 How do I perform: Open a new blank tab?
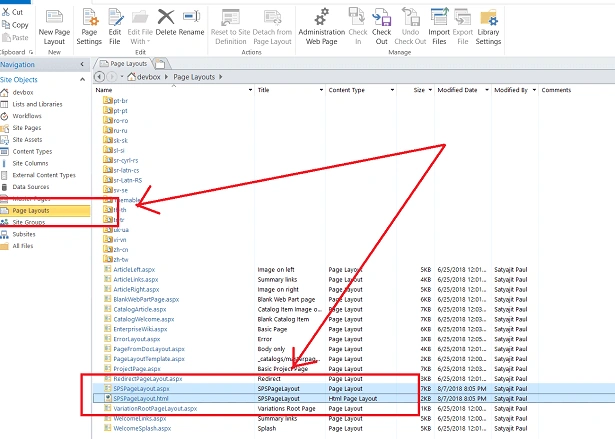click(x=160, y=64)
